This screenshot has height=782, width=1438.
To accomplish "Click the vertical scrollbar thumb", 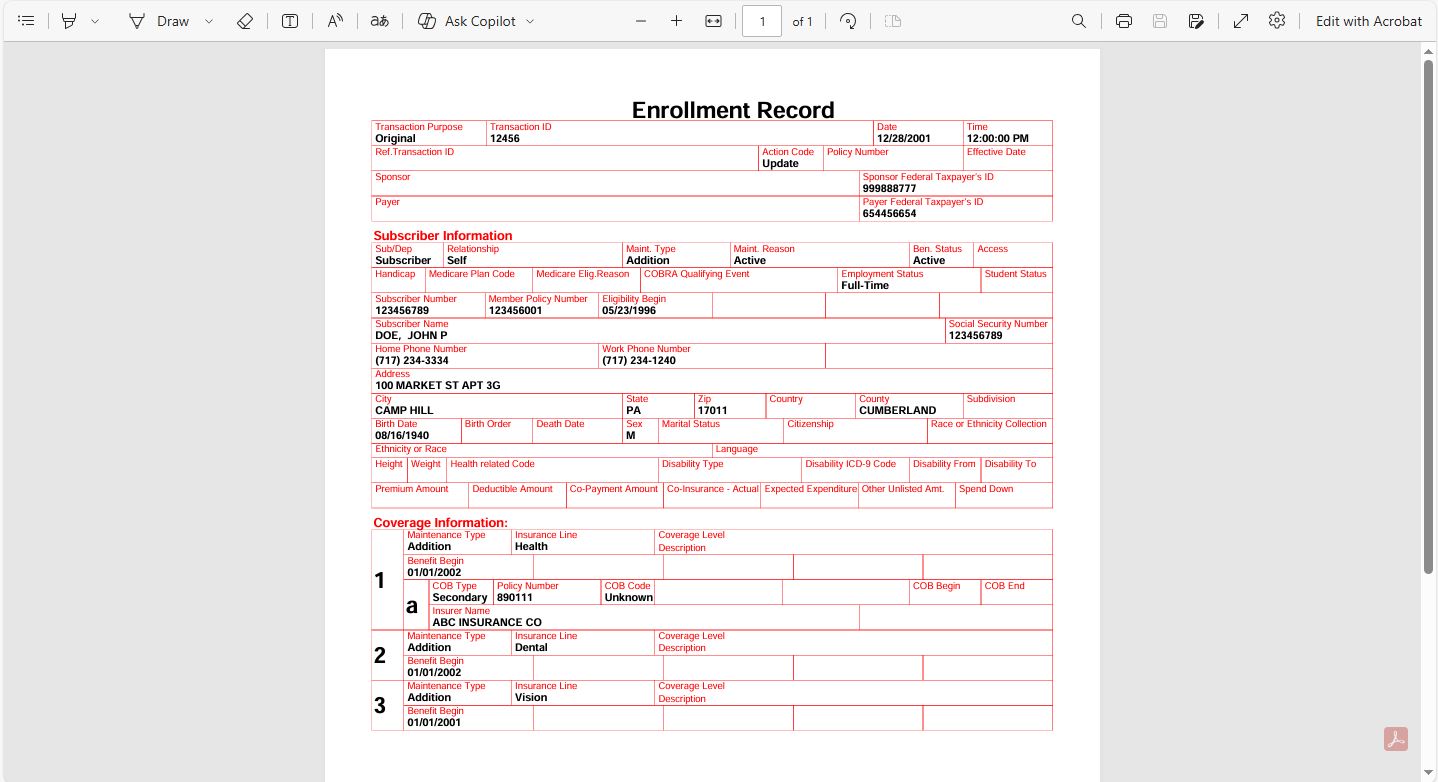I will [1429, 316].
